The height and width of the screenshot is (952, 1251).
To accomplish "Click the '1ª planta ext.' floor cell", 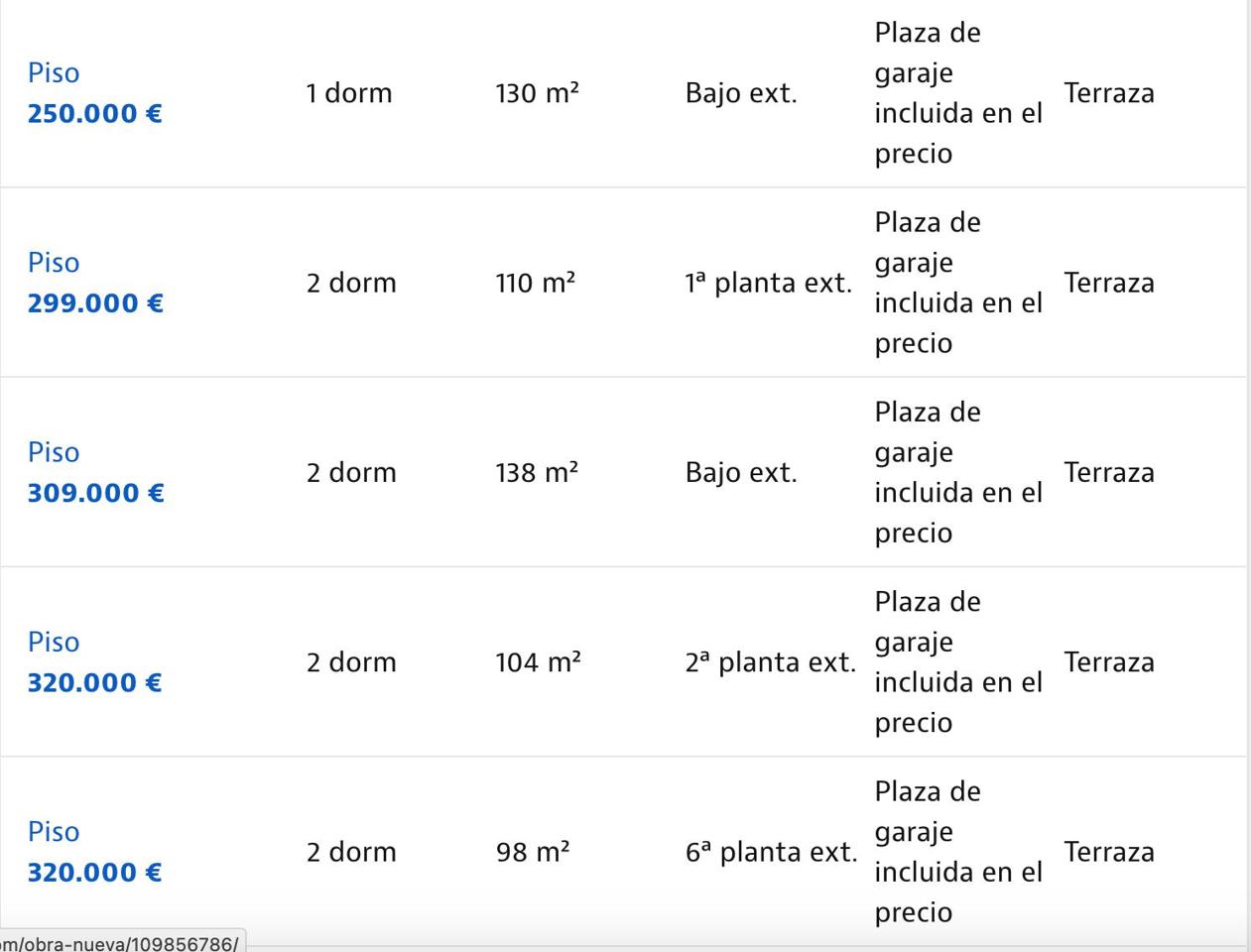I will pyautogui.click(x=768, y=283).
